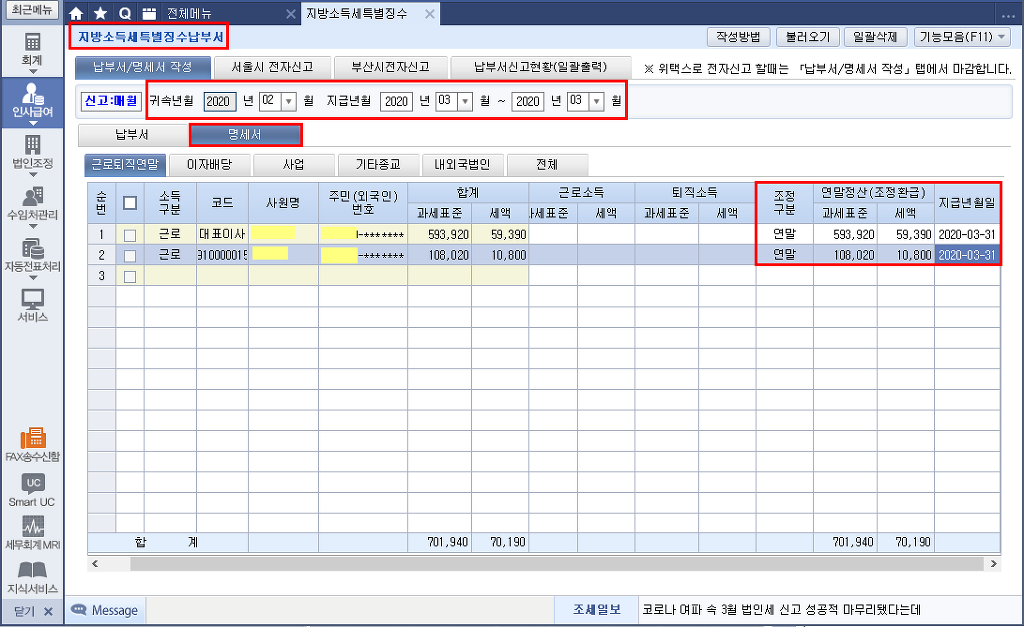
Task: Go to home icon in top bar
Action: 76,13
